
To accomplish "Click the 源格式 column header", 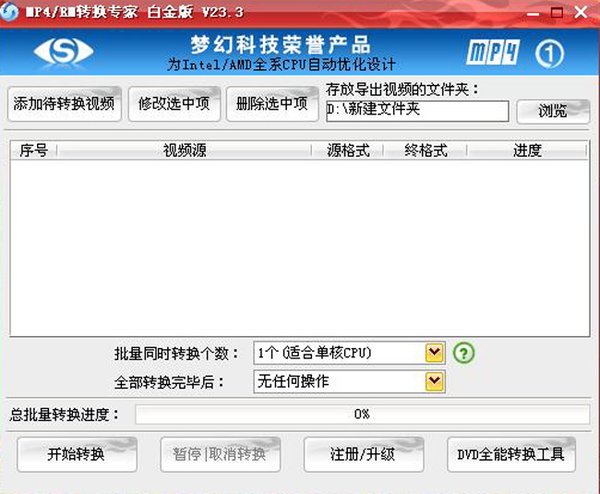I will [348, 150].
